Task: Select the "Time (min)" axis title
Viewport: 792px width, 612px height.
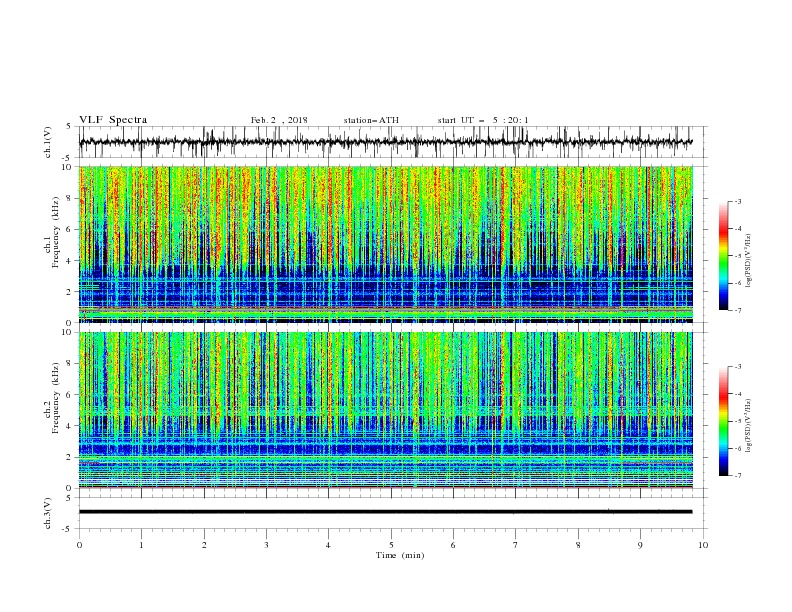Action: coord(400,555)
